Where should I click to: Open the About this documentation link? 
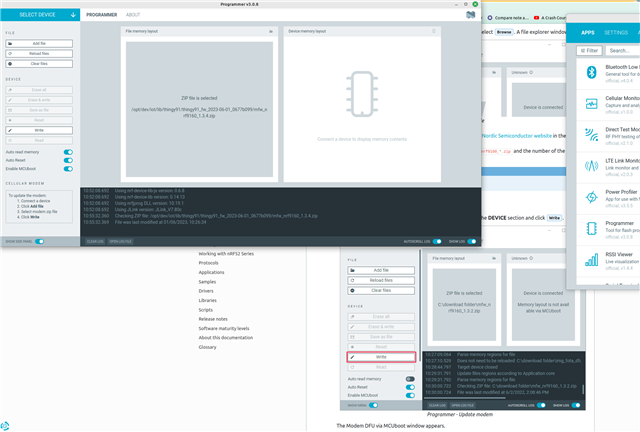[x=226, y=338]
